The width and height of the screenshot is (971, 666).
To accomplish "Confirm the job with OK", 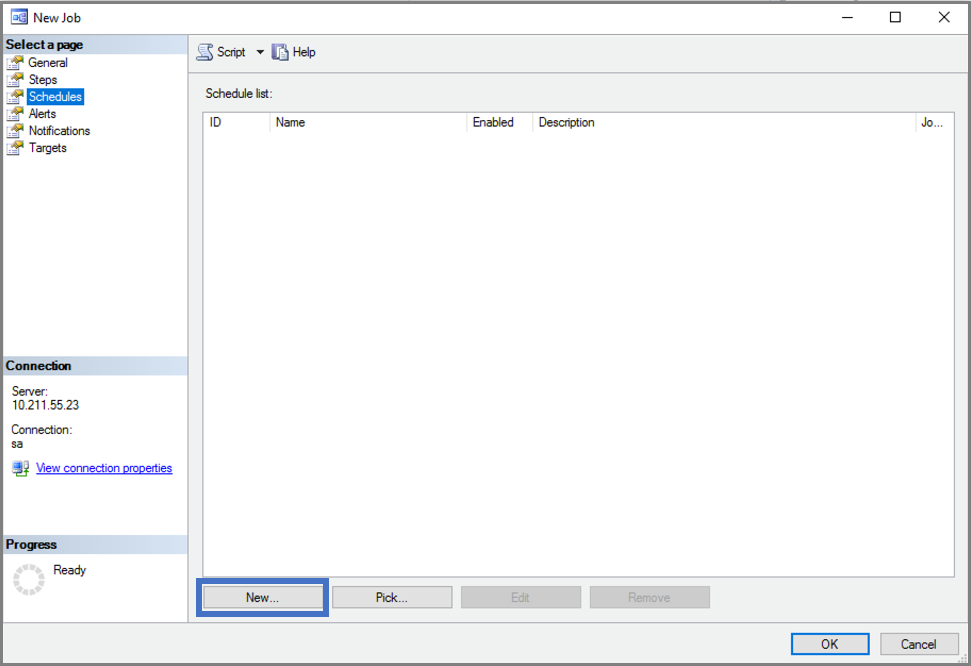I will click(829, 644).
